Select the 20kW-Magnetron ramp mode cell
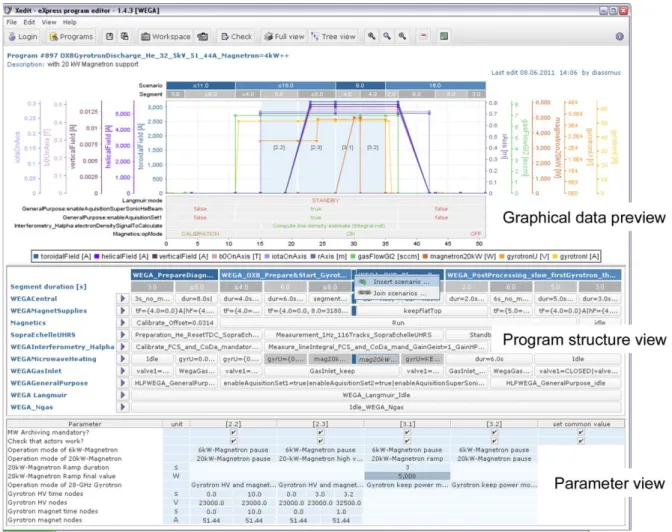The width and height of the screenshot is (672, 532). [407, 459]
